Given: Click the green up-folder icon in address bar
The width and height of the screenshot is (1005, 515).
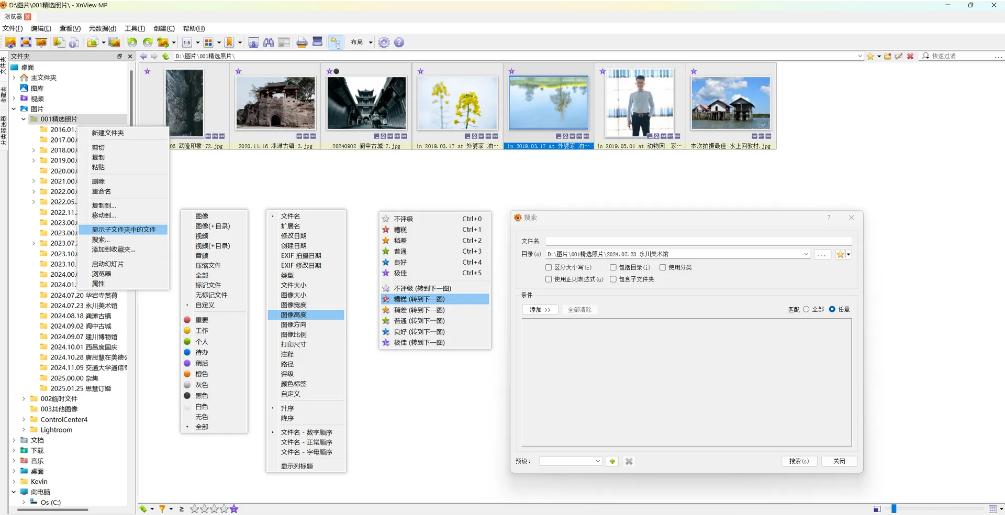Looking at the screenshot, I should pyautogui.click(x=165, y=56).
